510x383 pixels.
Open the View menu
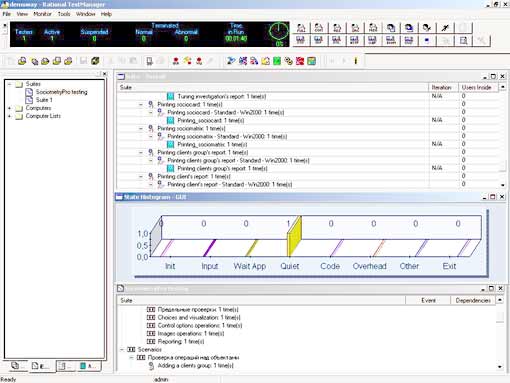(x=22, y=14)
